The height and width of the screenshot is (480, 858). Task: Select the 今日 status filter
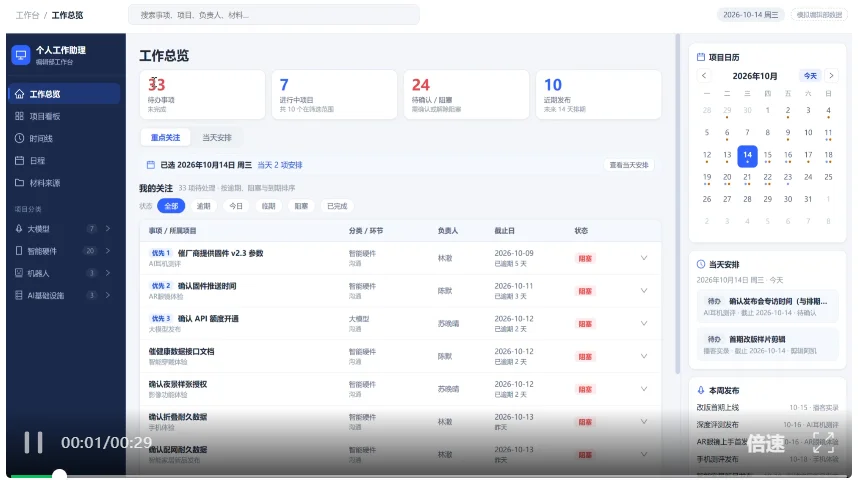tap(236, 206)
